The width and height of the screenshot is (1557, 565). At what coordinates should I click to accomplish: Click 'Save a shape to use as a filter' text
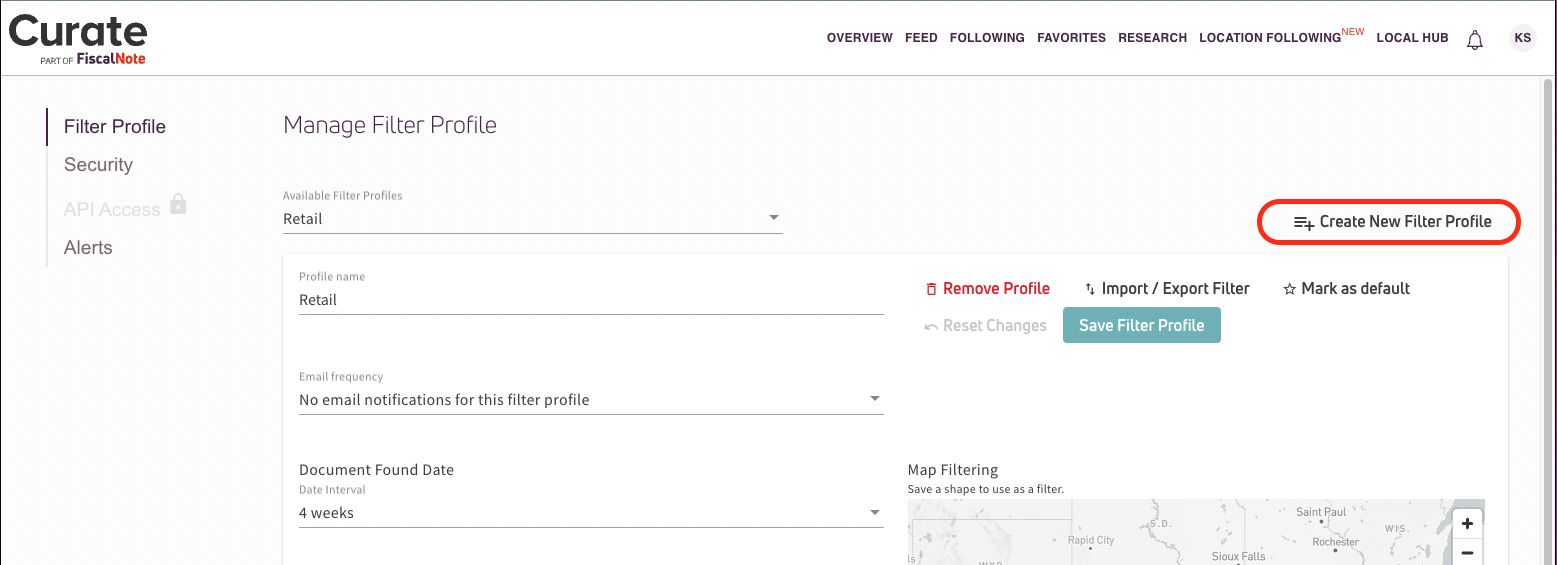tap(985, 490)
